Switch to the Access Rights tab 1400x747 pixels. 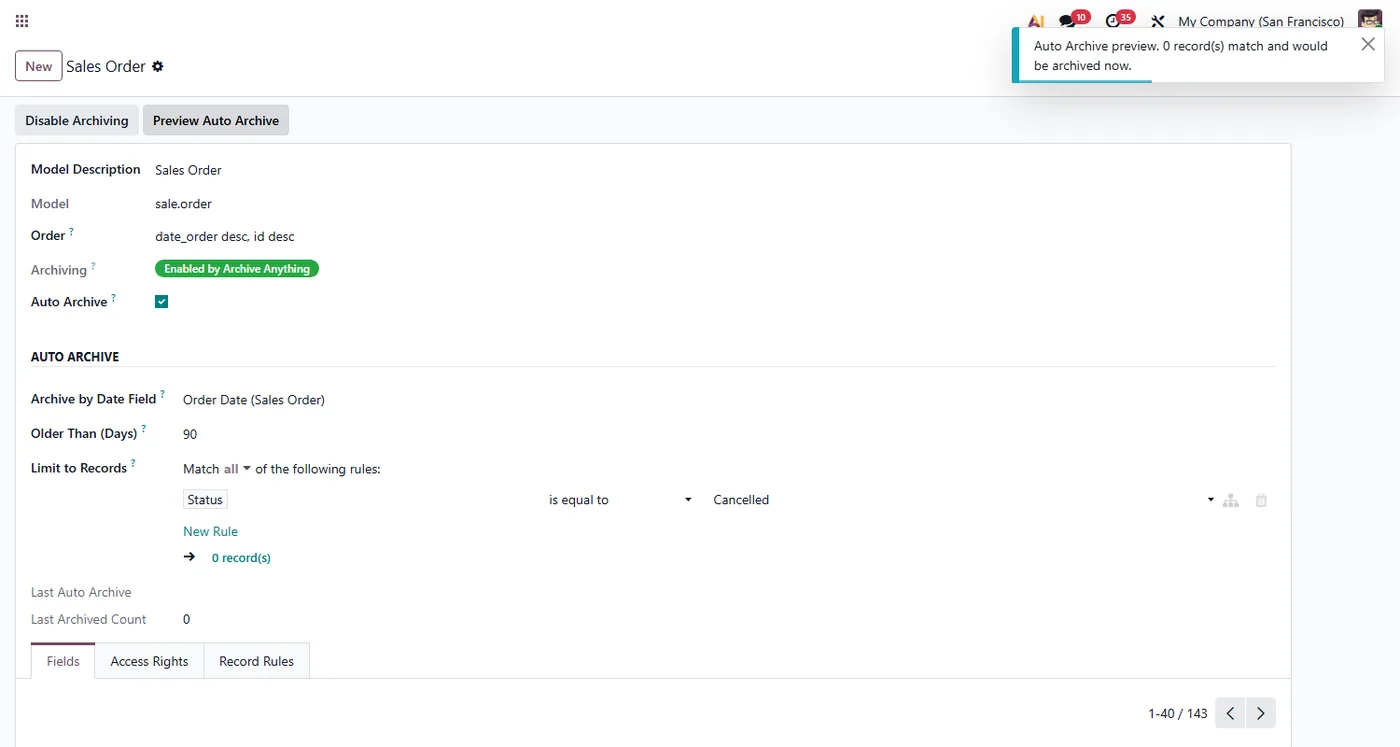(149, 661)
